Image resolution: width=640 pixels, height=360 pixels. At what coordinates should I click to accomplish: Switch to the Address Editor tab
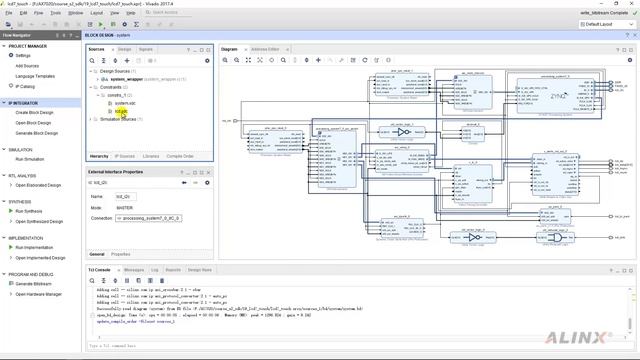coord(265,49)
